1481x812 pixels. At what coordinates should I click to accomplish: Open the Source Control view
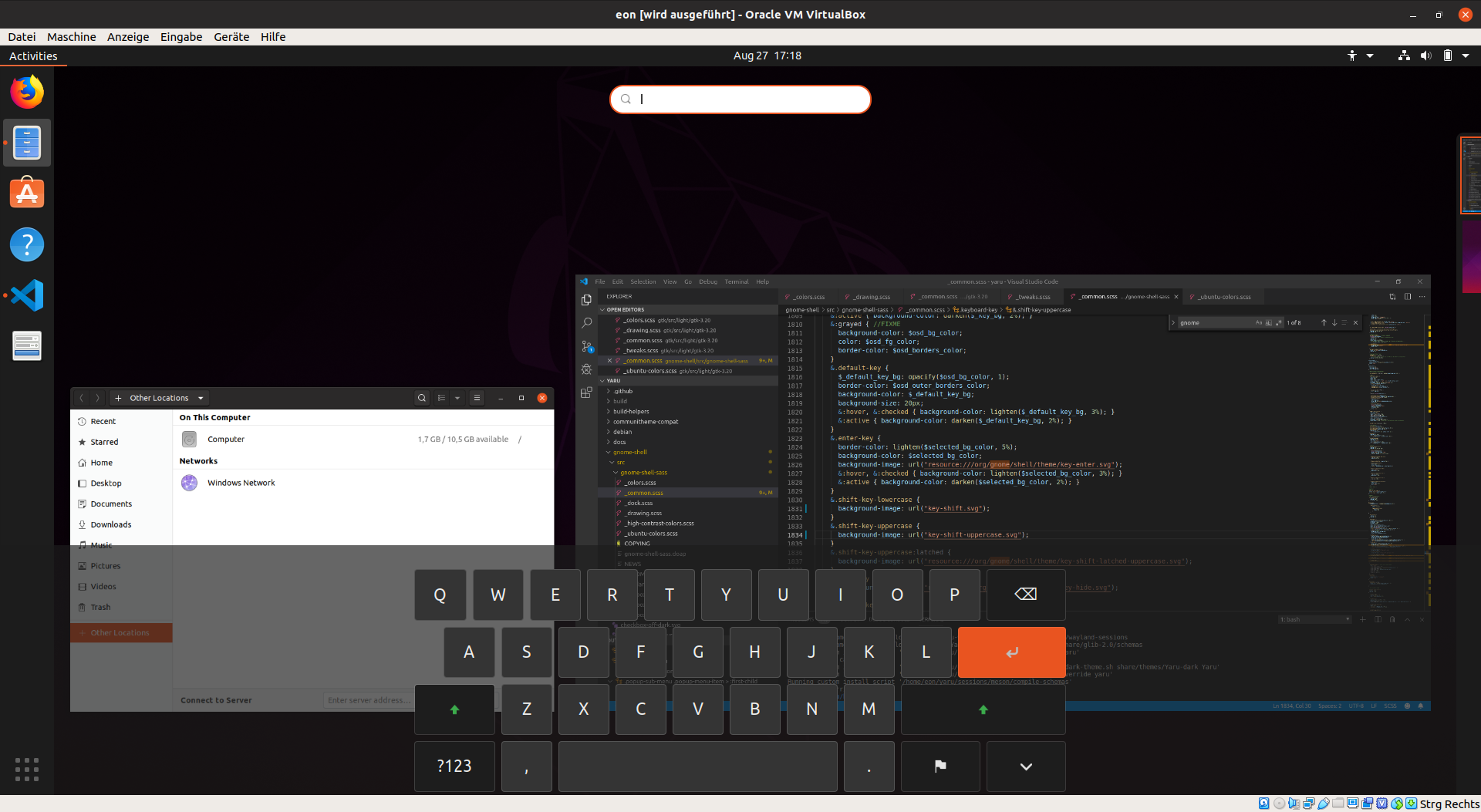[587, 347]
